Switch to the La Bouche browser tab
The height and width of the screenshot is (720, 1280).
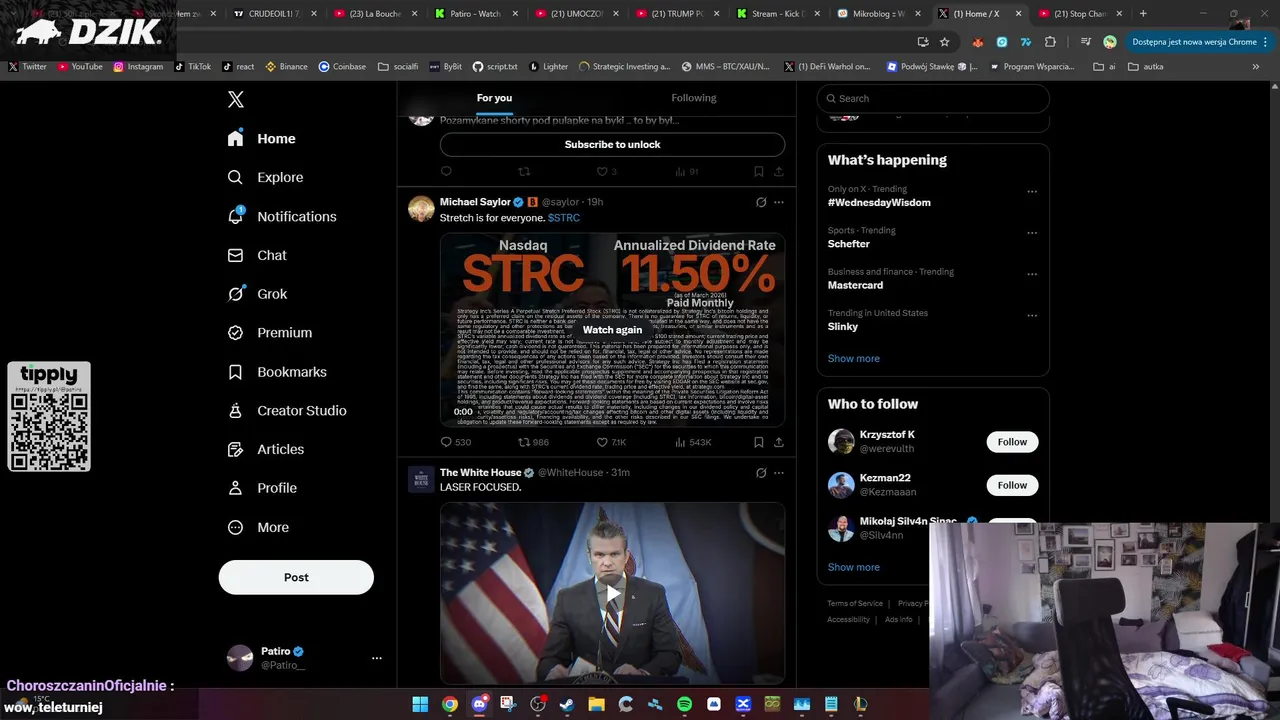pos(375,14)
